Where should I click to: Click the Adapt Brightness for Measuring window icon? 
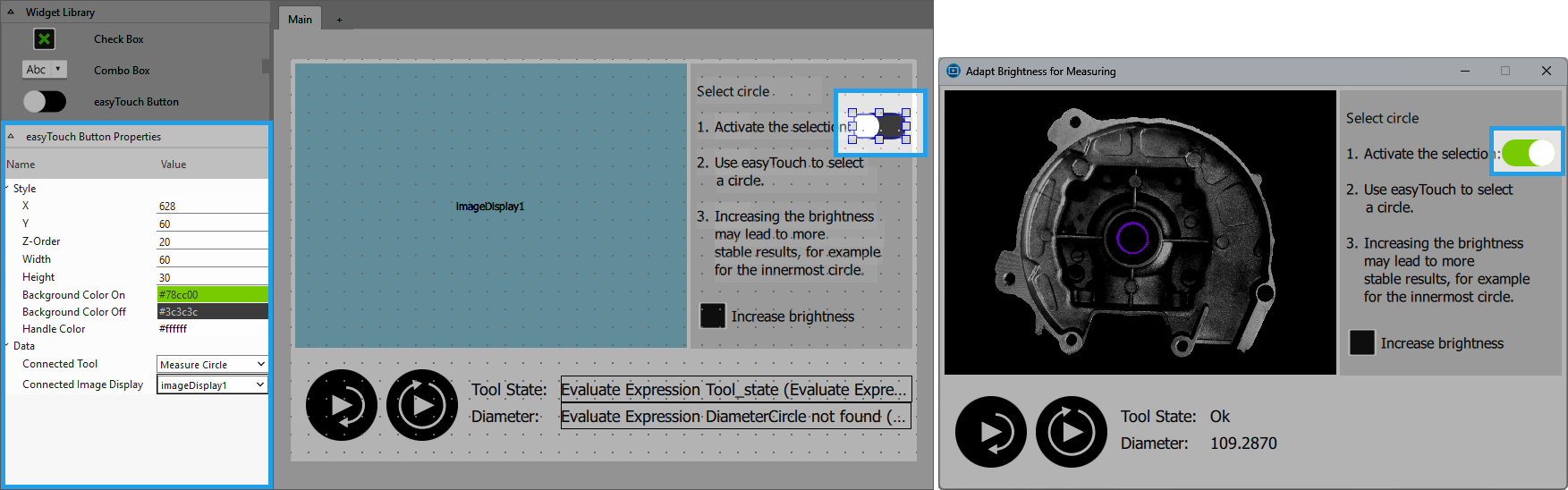pos(954,71)
